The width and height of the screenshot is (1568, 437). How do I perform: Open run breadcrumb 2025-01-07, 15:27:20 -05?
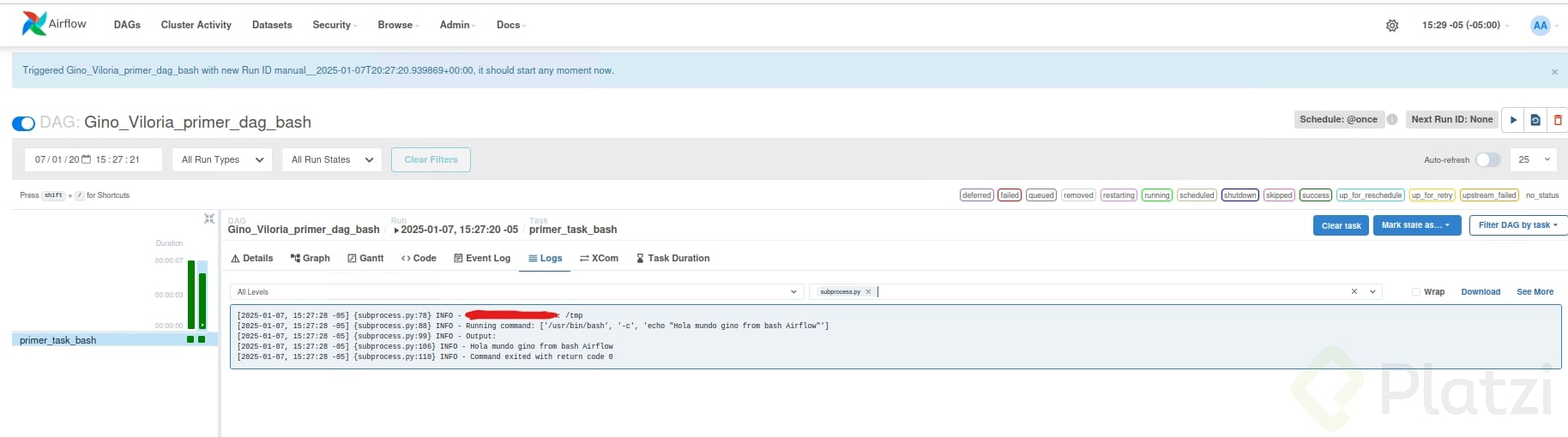coord(455,230)
